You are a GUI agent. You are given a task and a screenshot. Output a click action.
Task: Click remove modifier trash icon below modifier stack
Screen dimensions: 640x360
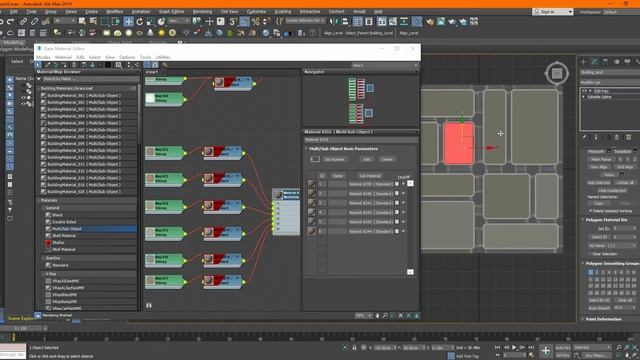pos(617,137)
